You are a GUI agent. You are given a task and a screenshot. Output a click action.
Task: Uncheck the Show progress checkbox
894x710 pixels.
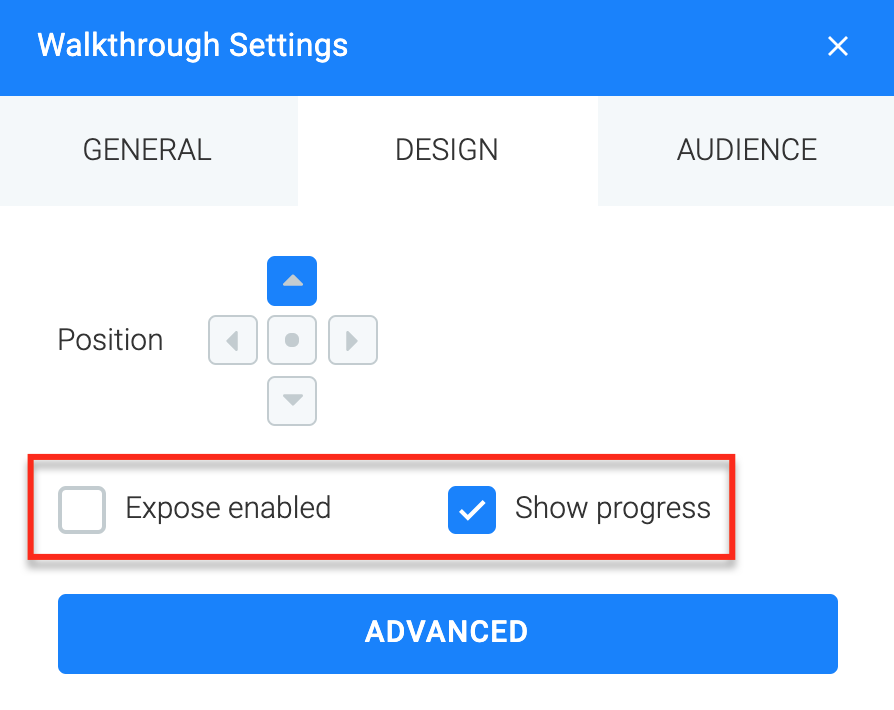coord(472,510)
